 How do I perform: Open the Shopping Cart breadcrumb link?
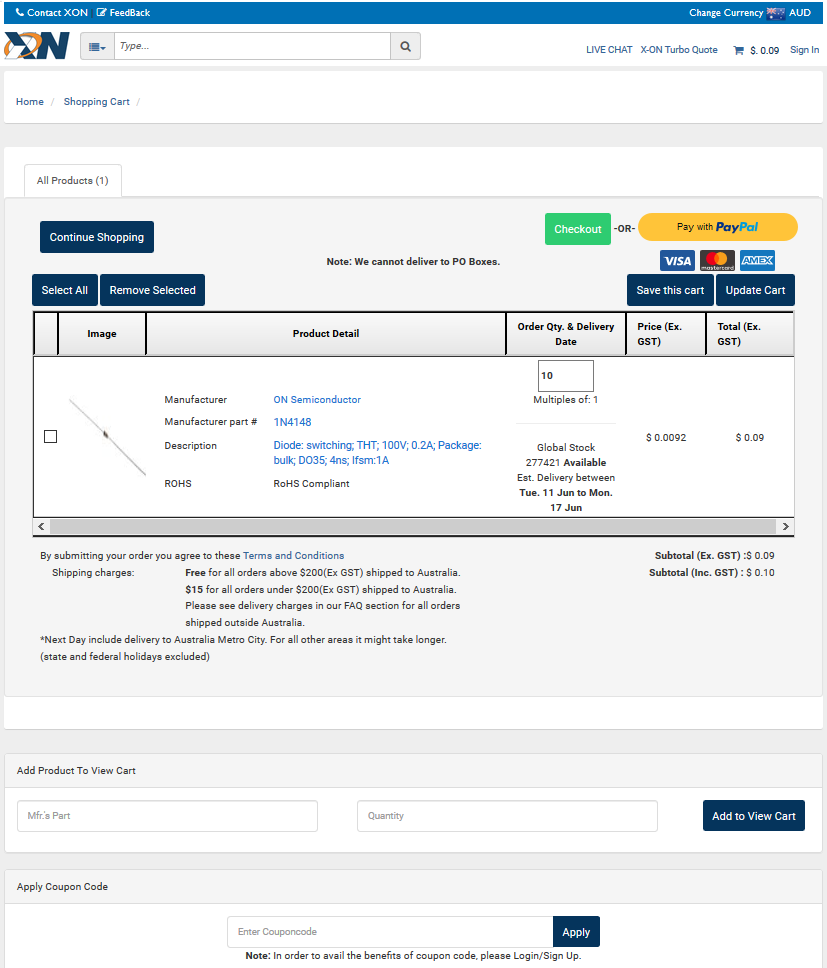[96, 101]
